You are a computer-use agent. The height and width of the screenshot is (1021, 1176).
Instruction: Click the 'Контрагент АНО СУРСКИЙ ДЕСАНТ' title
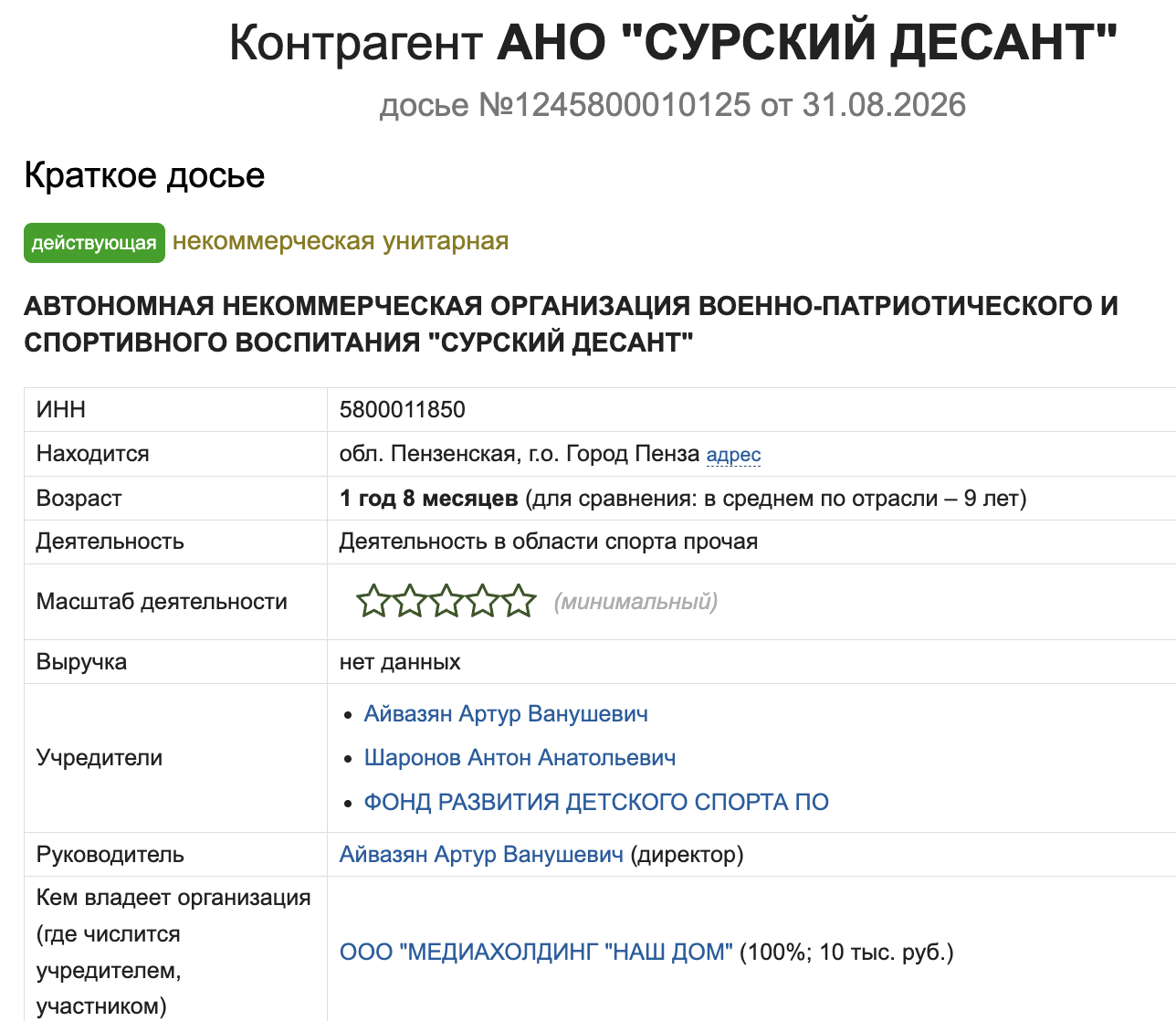click(673, 42)
